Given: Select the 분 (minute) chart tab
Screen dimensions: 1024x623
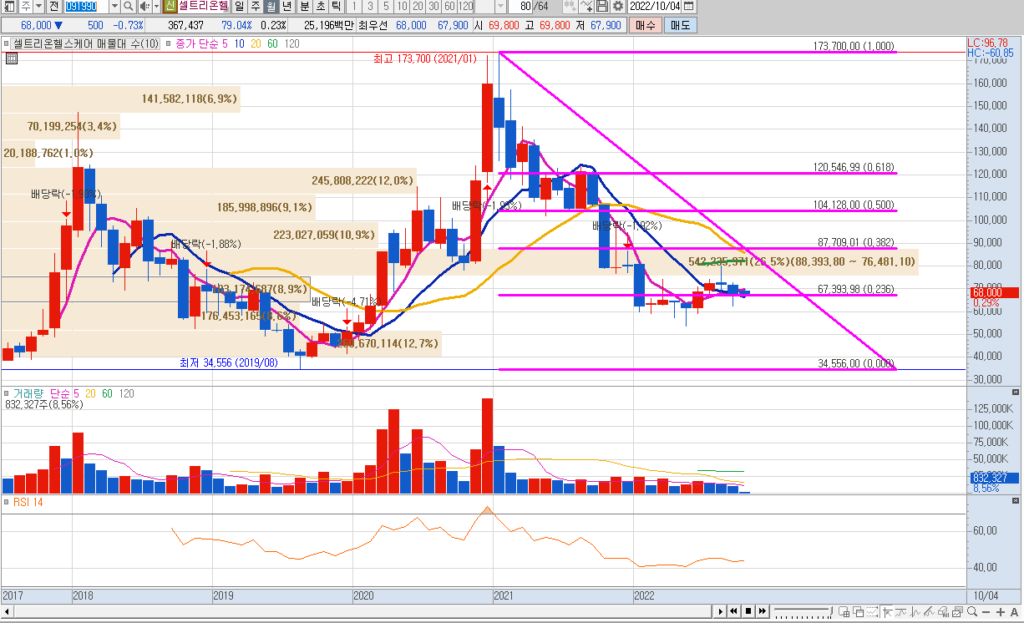Looking at the screenshot, I should tap(305, 7).
